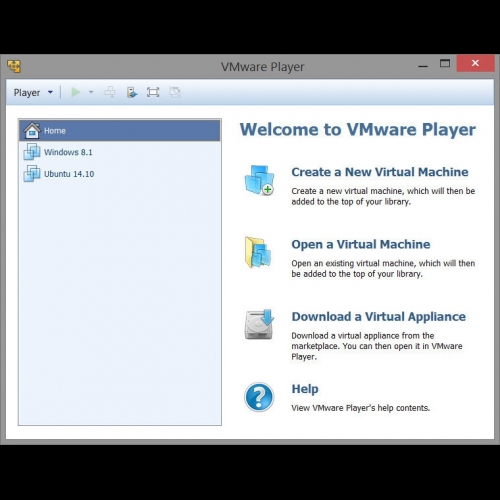This screenshot has height=500, width=500.
Task: Select Home in the library list
Action: coord(120,130)
